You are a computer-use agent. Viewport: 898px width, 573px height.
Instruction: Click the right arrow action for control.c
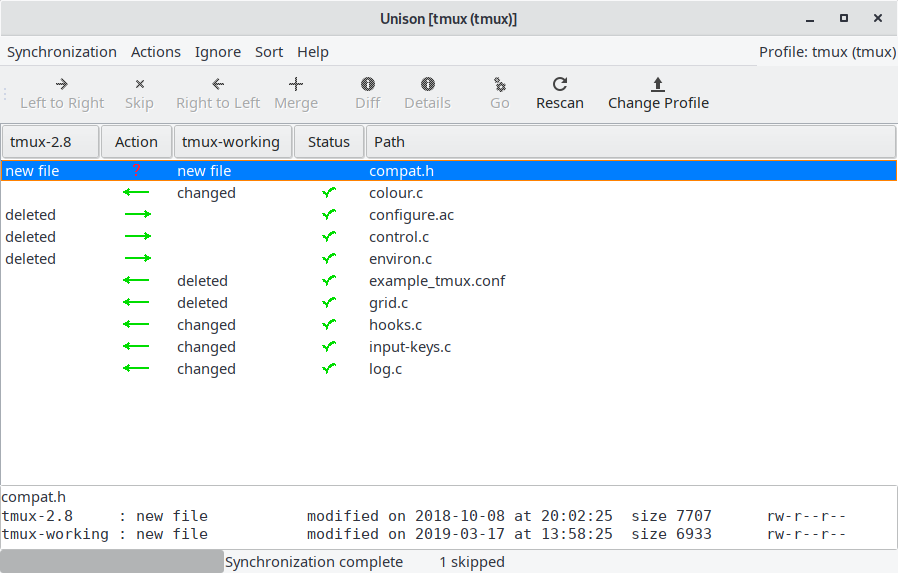tap(138, 236)
